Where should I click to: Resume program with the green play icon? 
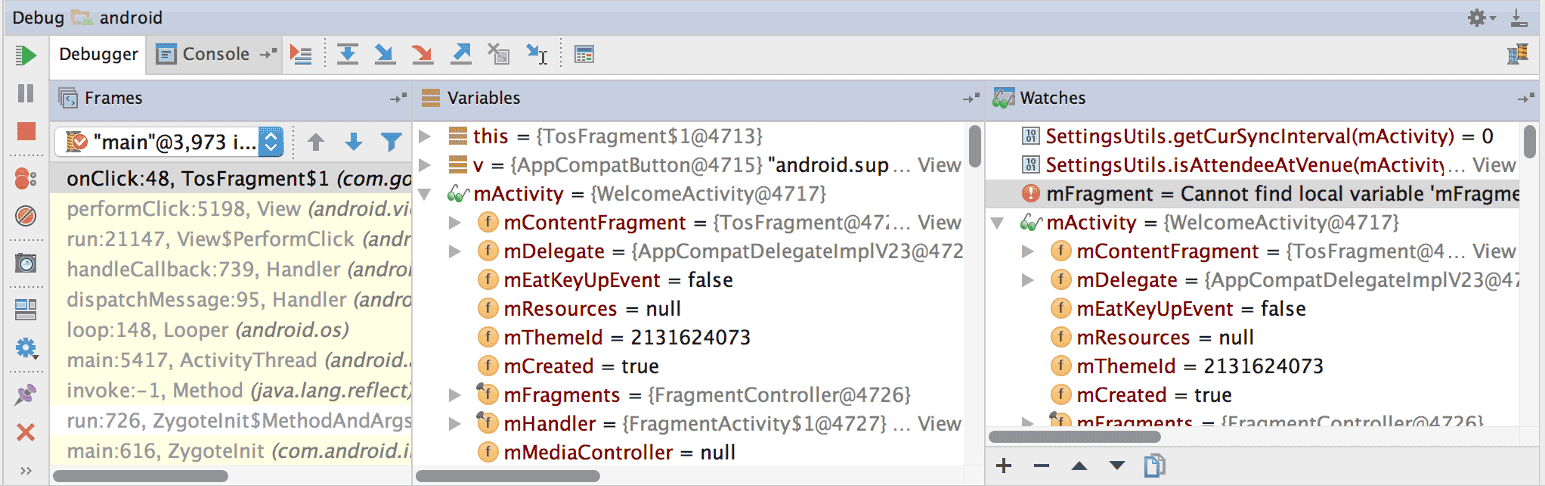tap(26, 55)
